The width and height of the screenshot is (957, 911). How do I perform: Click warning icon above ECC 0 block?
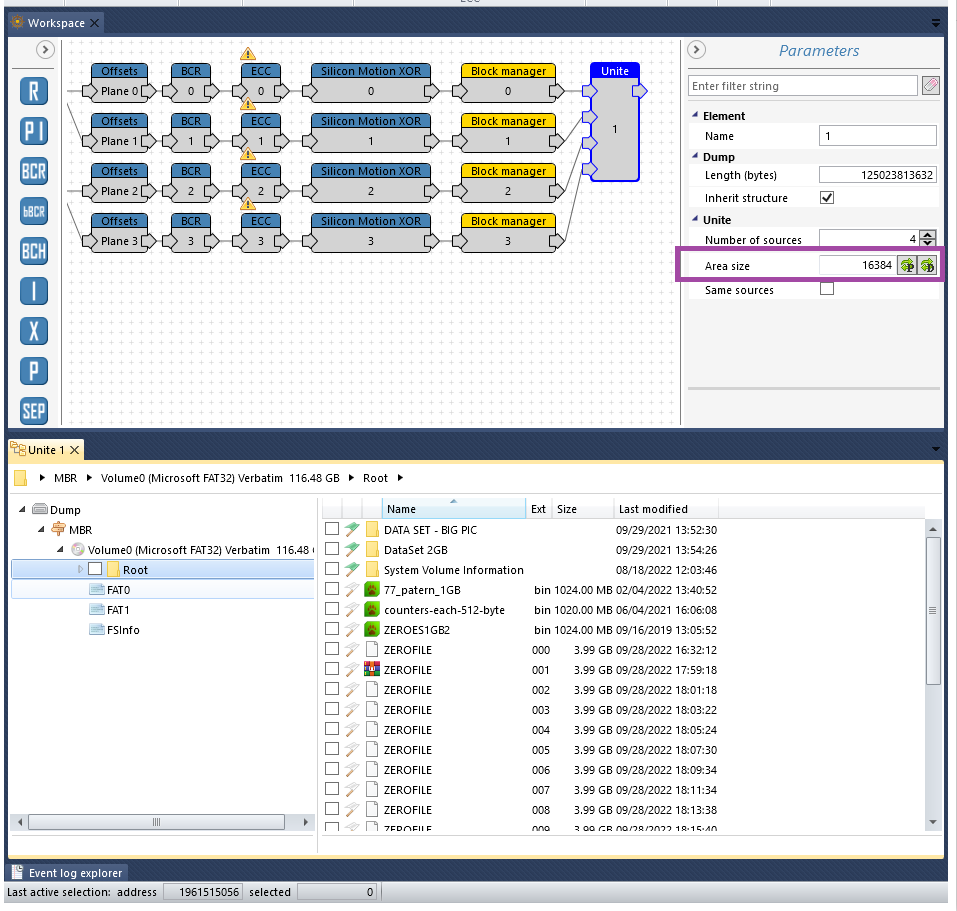click(248, 54)
